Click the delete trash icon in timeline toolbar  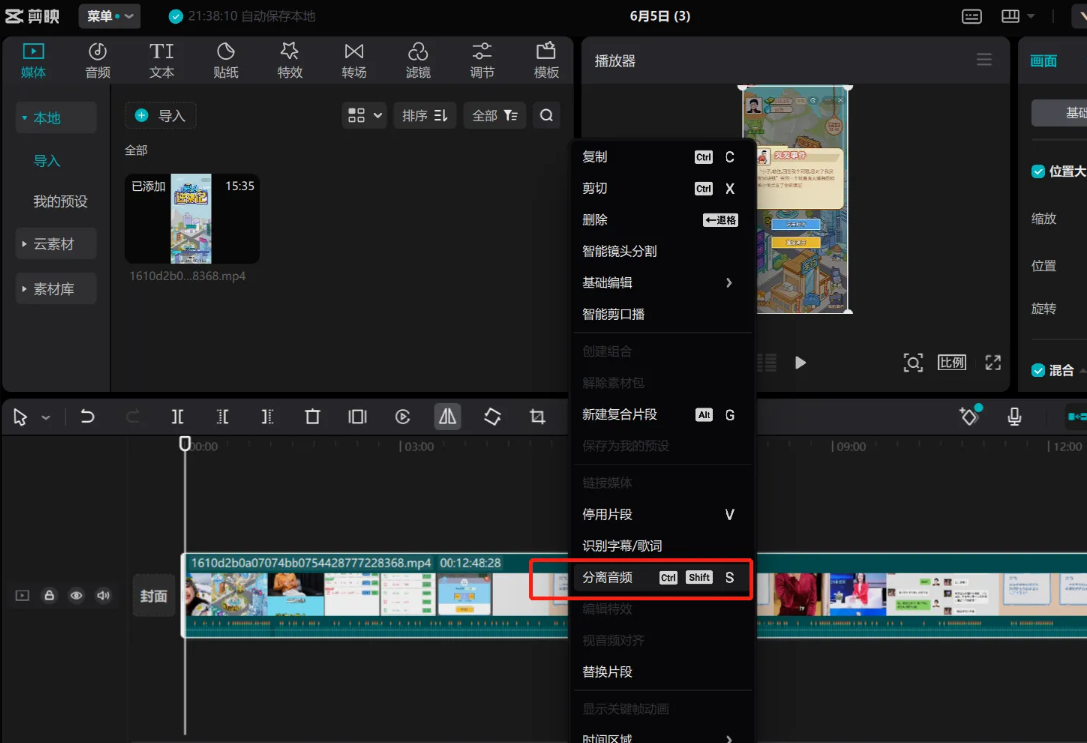point(312,417)
